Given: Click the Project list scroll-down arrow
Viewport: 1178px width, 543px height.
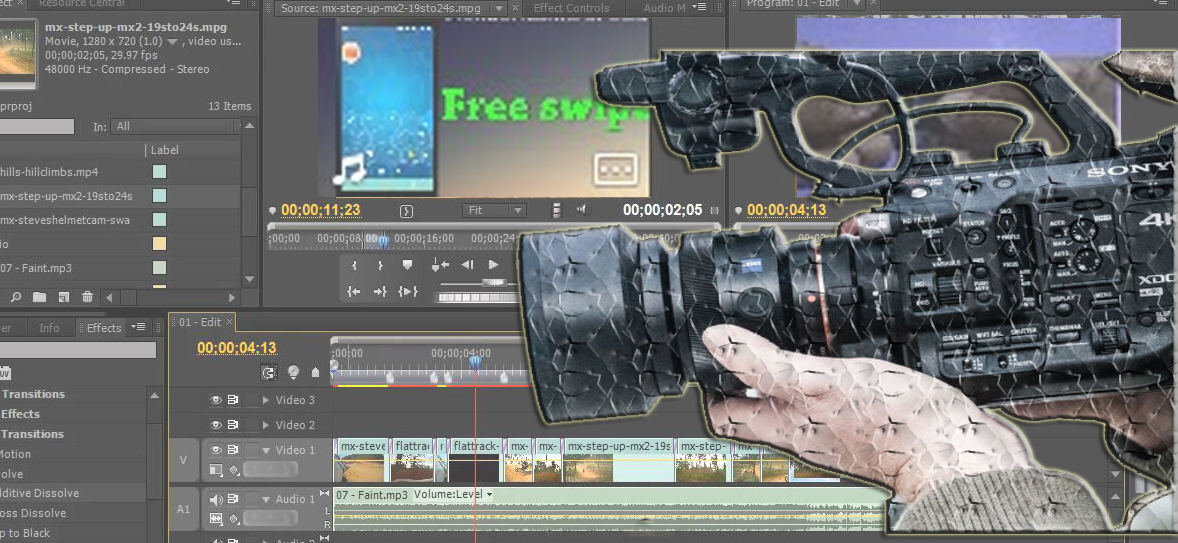Looking at the screenshot, I should click(249, 279).
